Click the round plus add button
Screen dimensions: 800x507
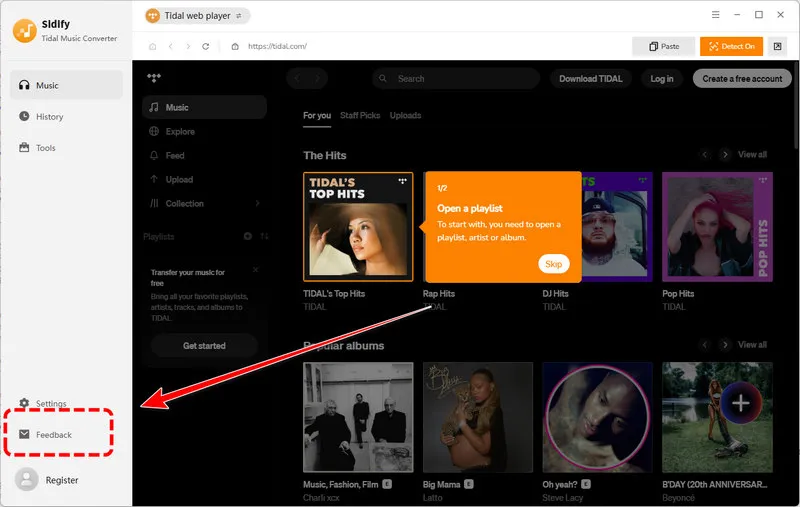pyautogui.click(x=741, y=403)
